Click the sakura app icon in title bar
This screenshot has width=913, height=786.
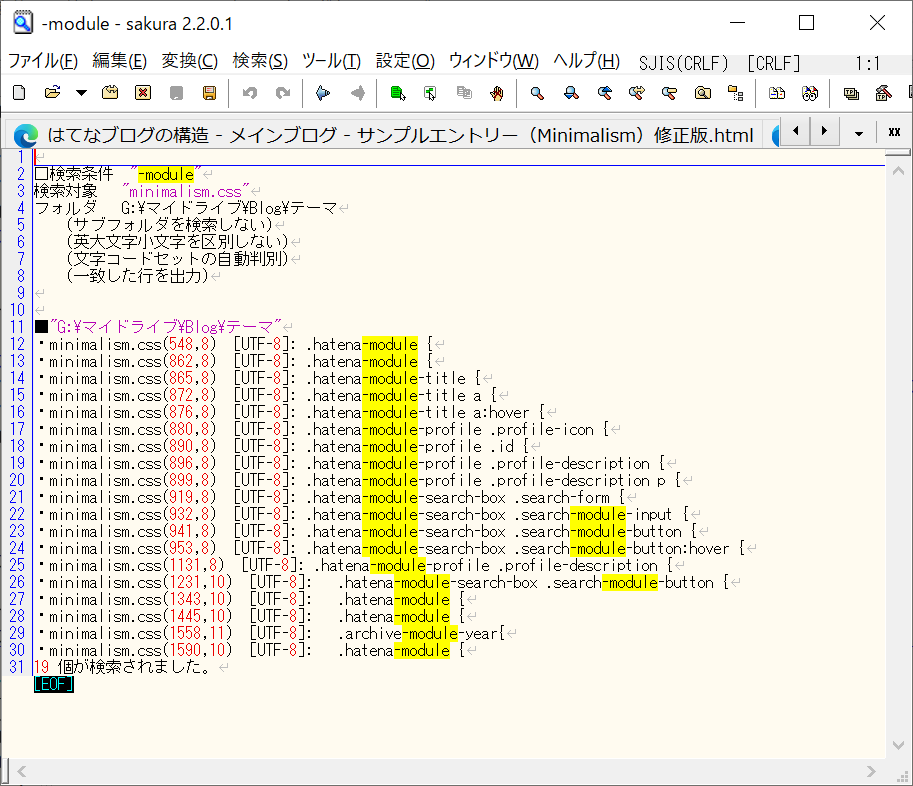click(23, 23)
